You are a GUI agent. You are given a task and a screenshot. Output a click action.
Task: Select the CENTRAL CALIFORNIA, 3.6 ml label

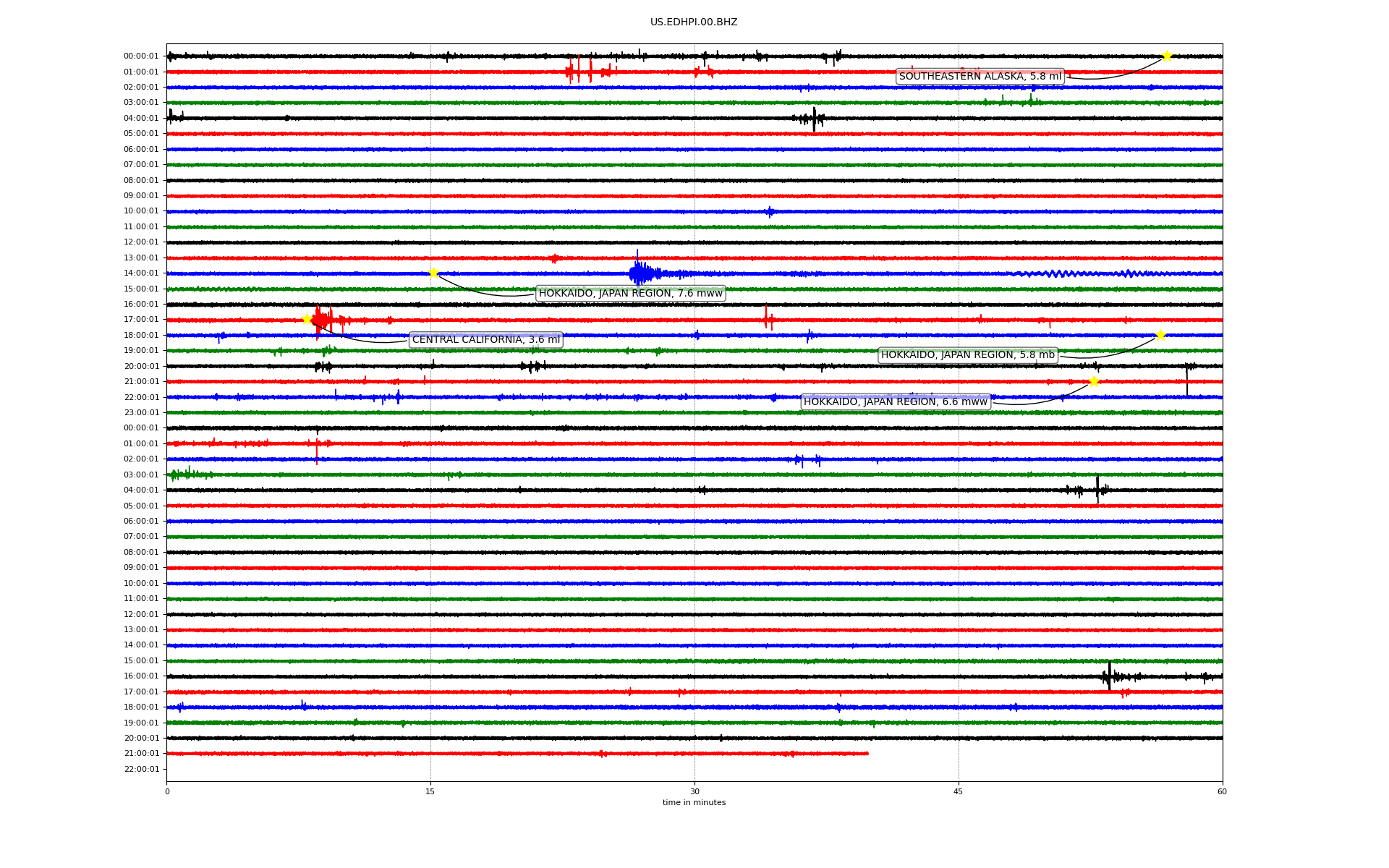point(485,339)
